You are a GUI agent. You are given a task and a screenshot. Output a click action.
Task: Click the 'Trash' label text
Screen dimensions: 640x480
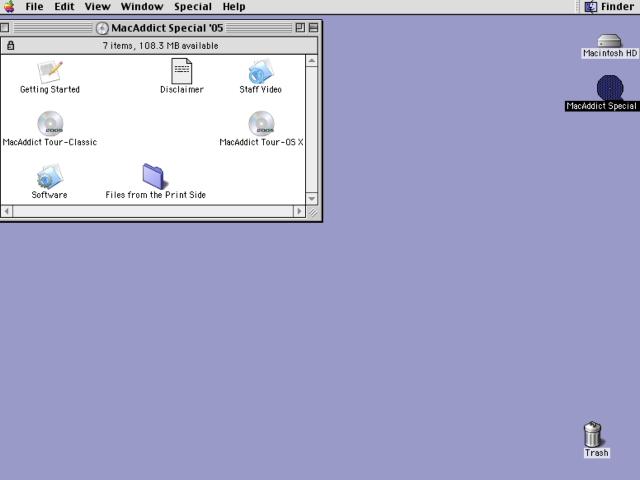point(597,453)
